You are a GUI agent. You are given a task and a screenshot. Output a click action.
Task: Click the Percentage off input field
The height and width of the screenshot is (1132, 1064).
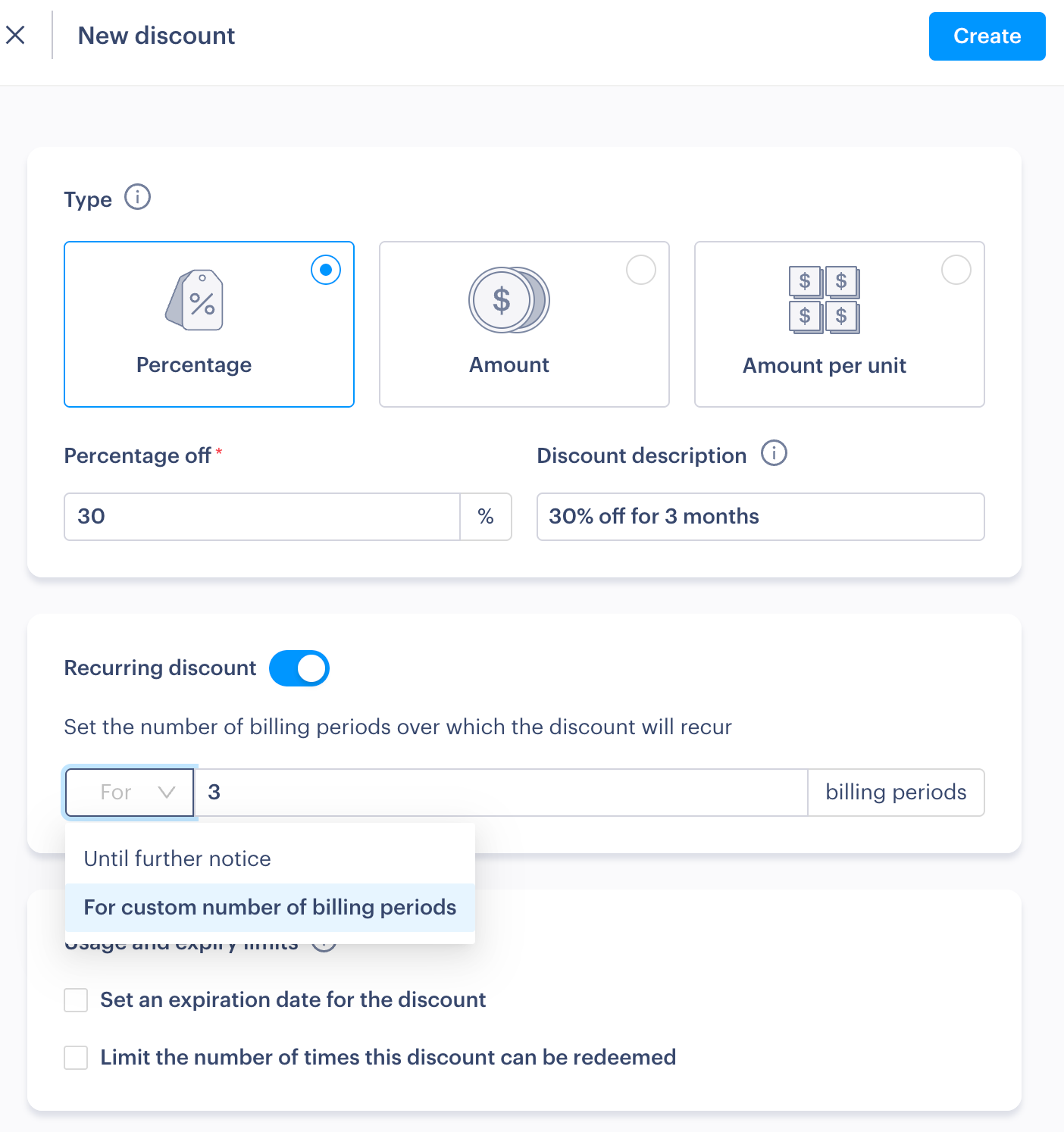(261, 517)
